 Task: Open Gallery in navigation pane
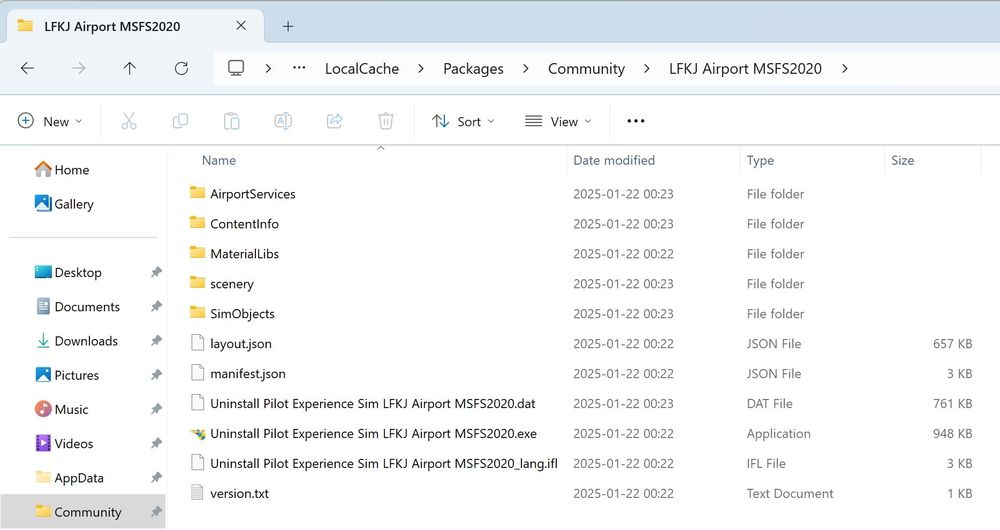(x=64, y=204)
